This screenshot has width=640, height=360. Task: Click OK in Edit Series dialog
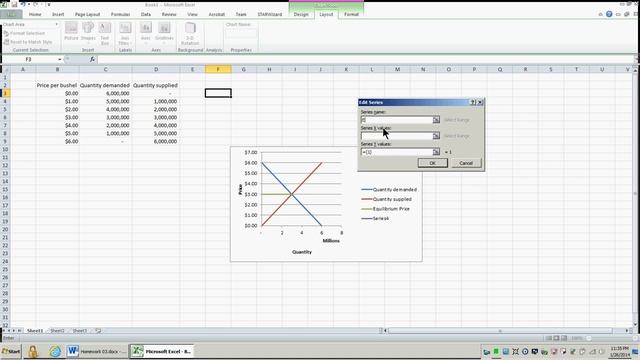(x=432, y=163)
